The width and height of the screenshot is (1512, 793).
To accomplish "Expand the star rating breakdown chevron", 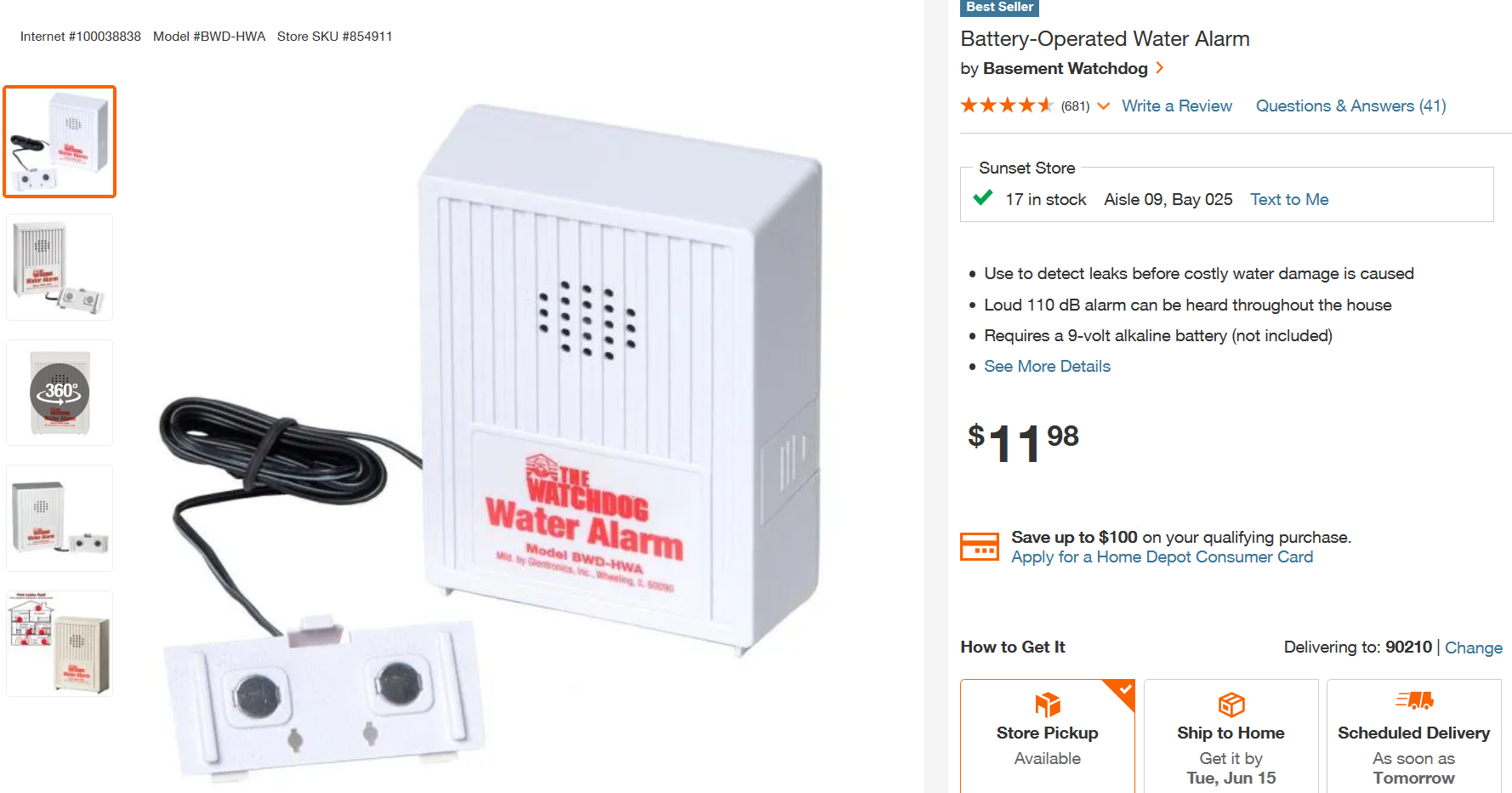I will [x=1104, y=106].
